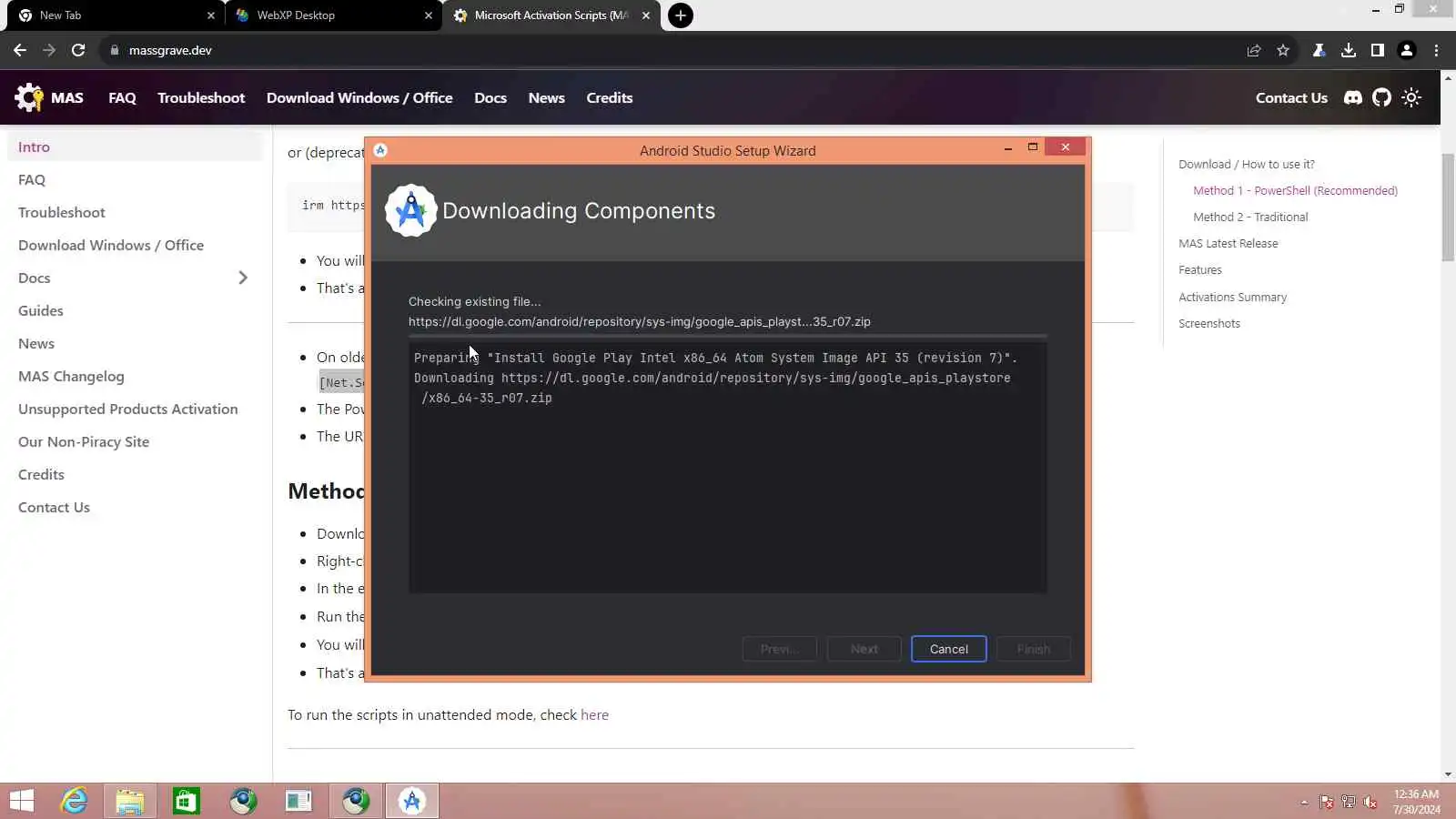Open Credits in the top navbar

610,97
